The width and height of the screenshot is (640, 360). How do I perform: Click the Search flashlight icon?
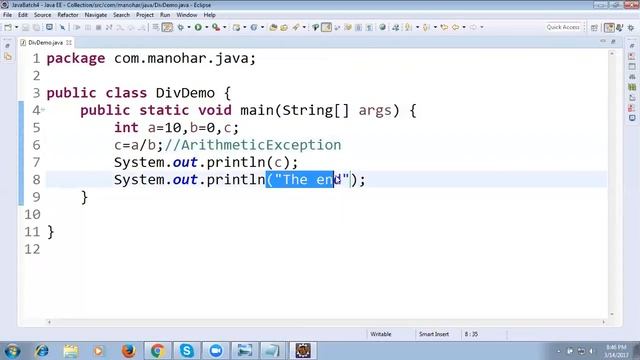click(295, 27)
